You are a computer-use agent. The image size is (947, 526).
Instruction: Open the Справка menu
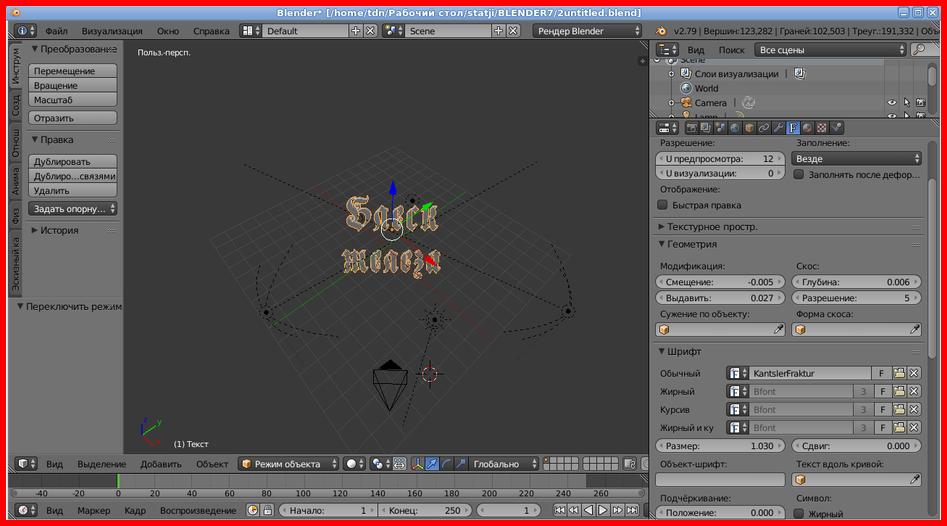coord(211,31)
